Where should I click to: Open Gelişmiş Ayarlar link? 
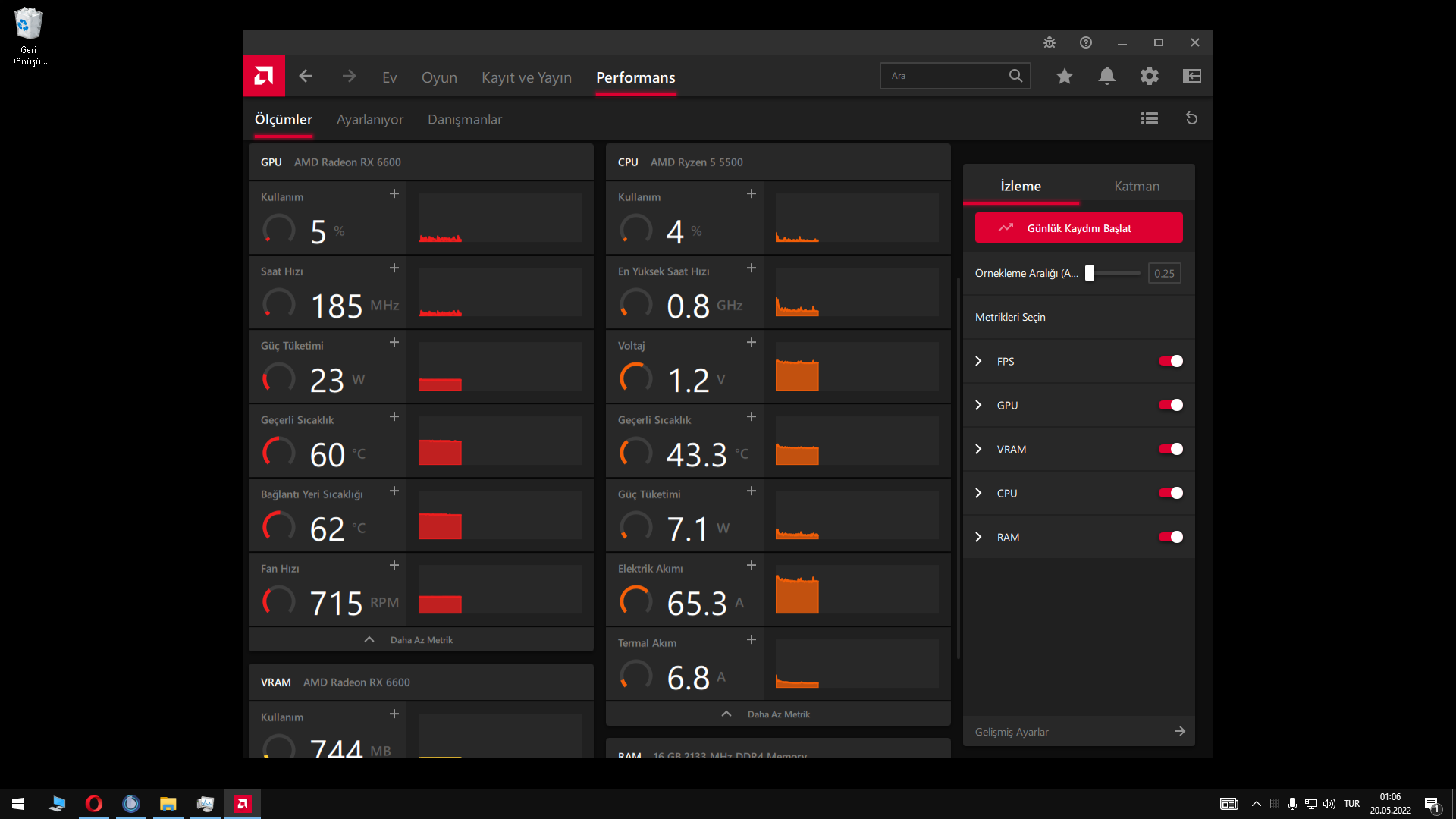coord(1078,732)
